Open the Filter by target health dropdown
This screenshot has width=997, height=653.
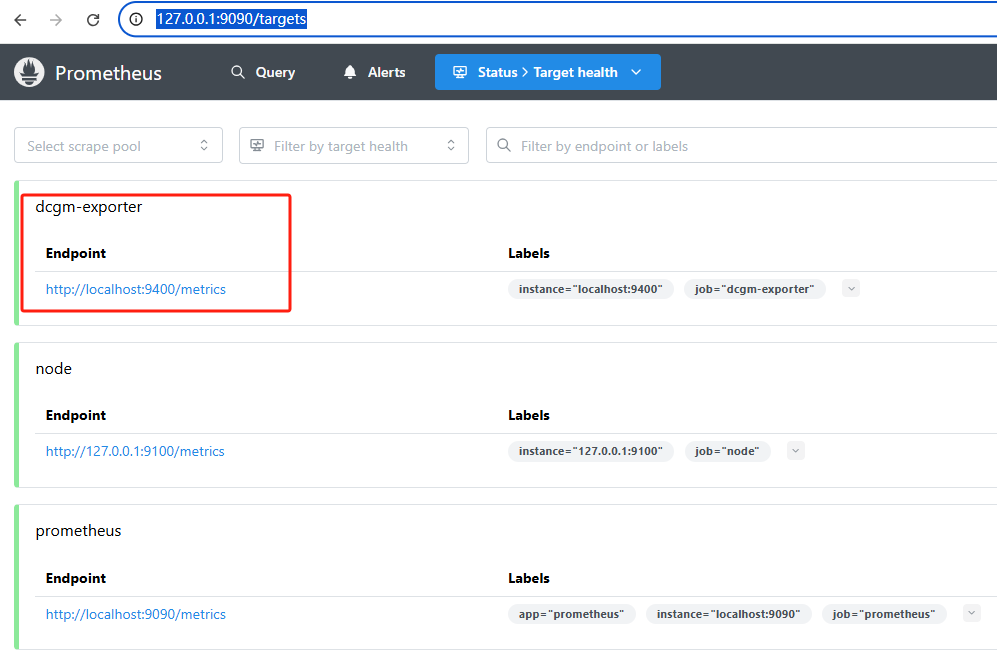point(353,146)
